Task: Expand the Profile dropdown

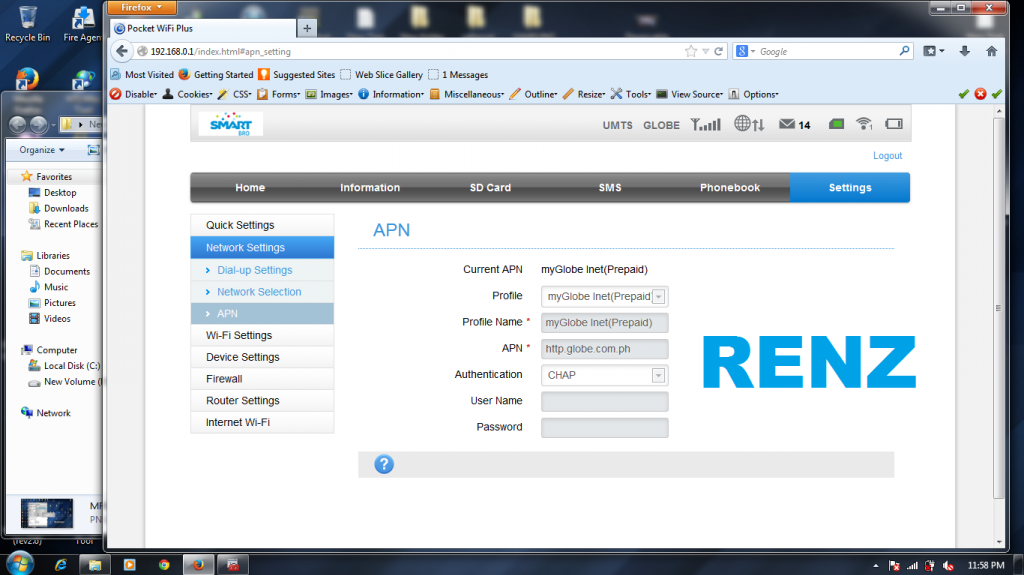Action: [x=659, y=297]
